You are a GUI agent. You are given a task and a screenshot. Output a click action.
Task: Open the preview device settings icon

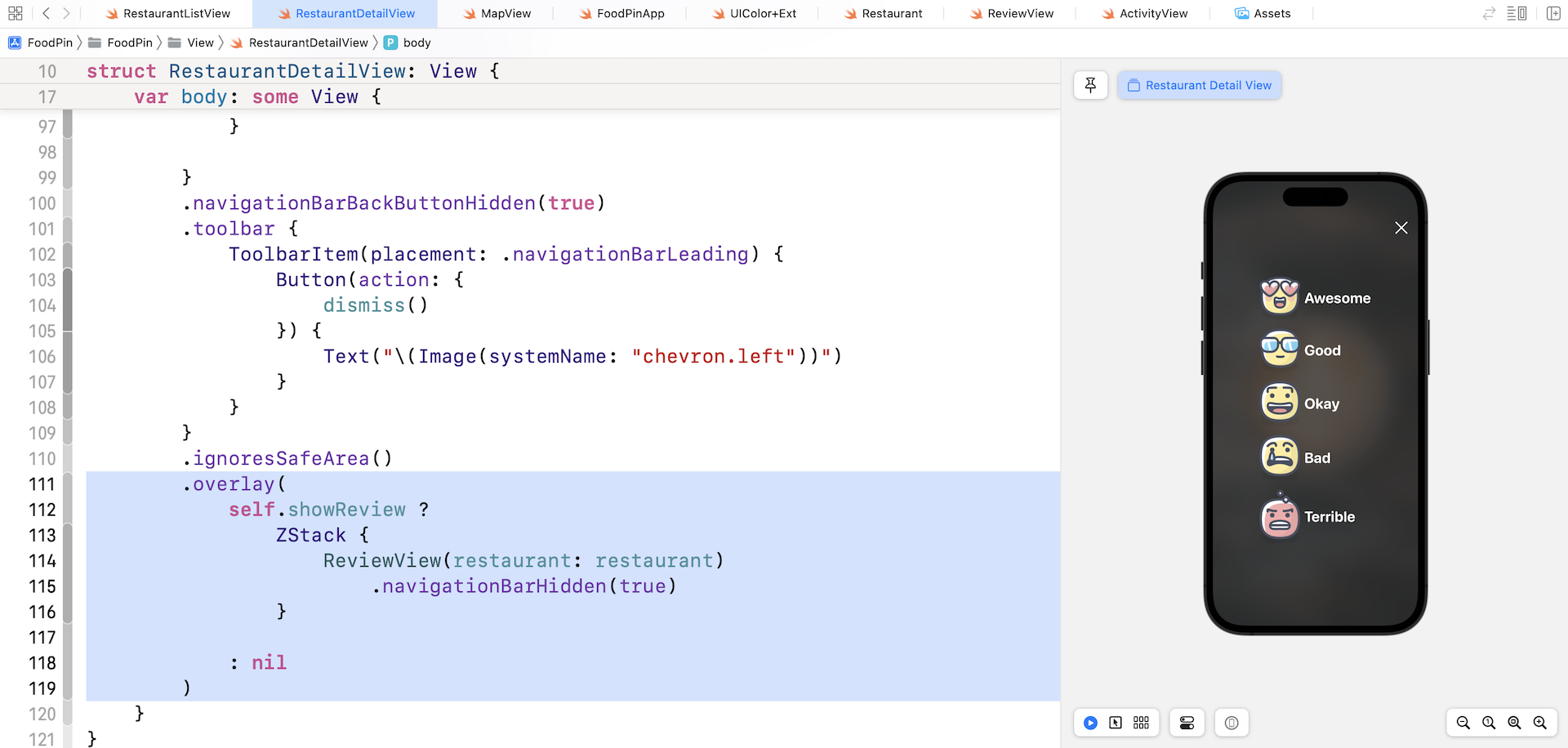[x=1232, y=723]
